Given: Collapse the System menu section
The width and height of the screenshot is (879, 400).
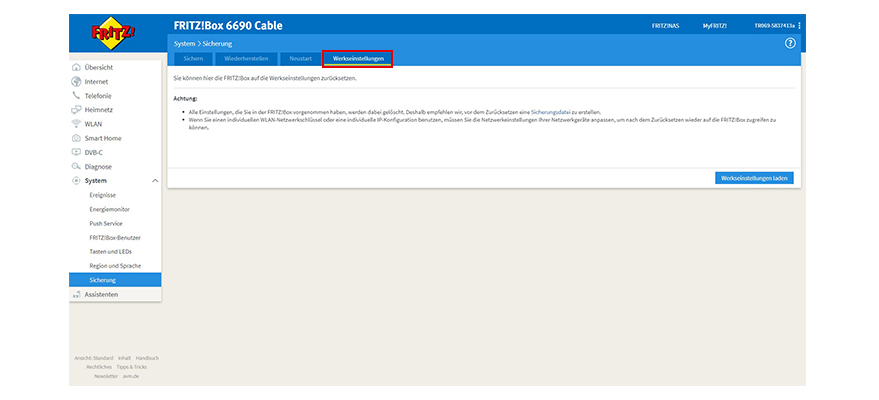Looking at the screenshot, I should pos(154,181).
